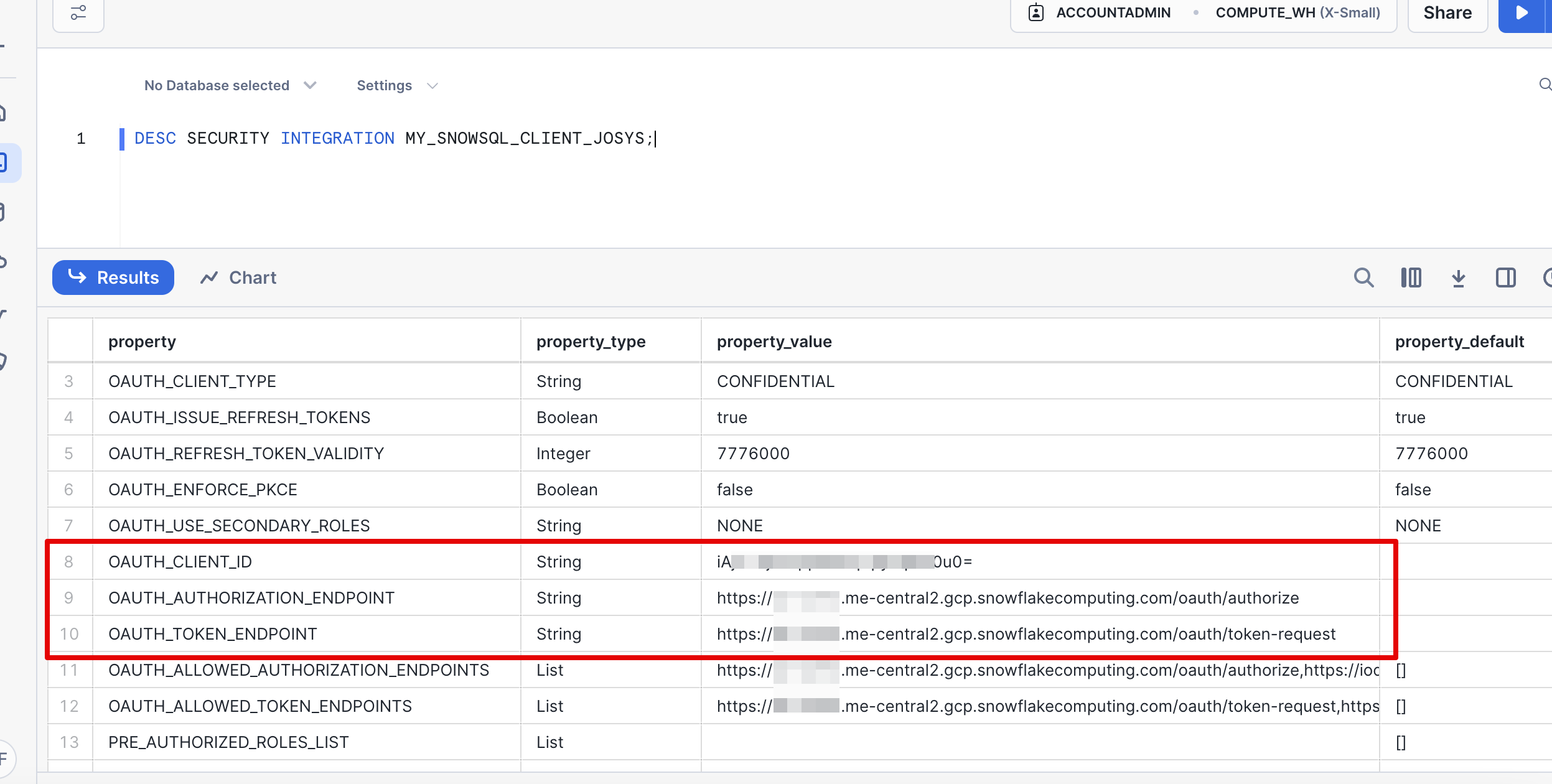Run the query with the play button
This screenshot has width=1552, height=784.
point(1522,12)
